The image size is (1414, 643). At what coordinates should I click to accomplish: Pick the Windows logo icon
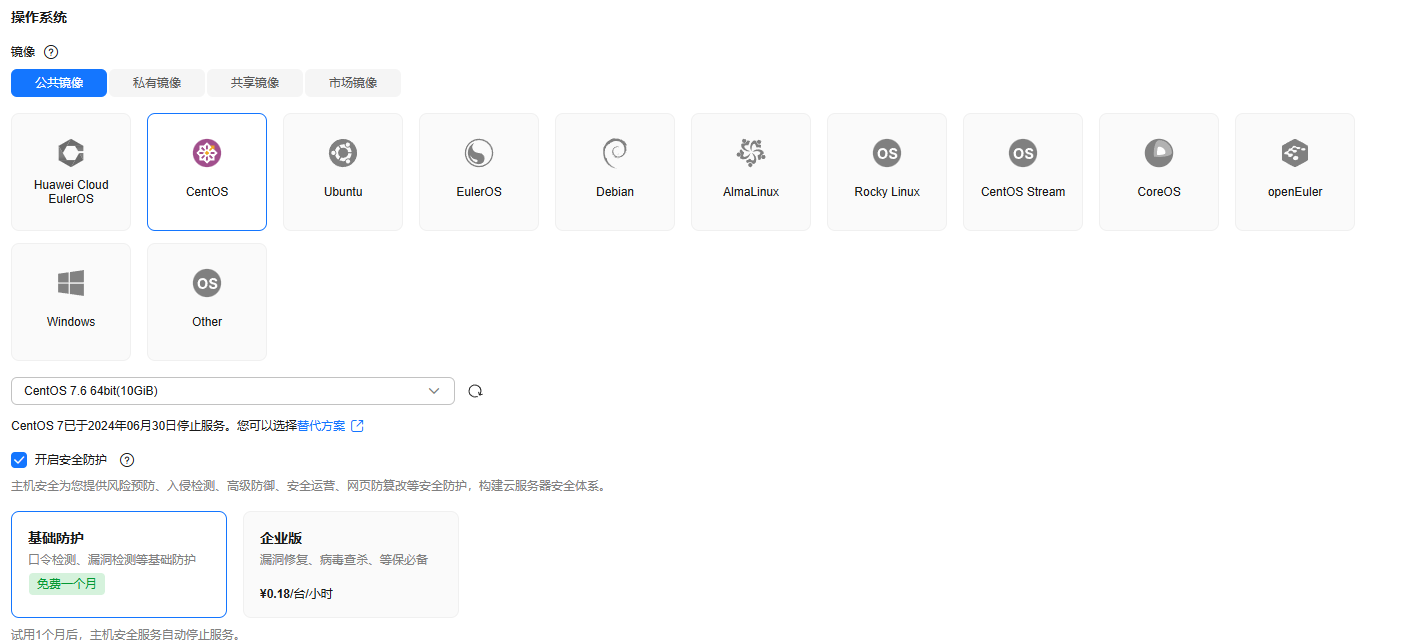tap(71, 283)
